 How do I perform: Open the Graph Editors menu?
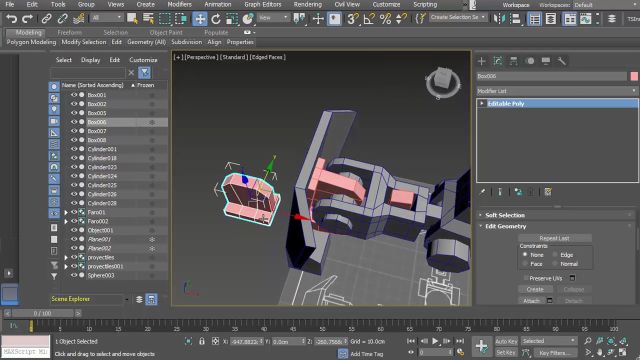point(262,4)
